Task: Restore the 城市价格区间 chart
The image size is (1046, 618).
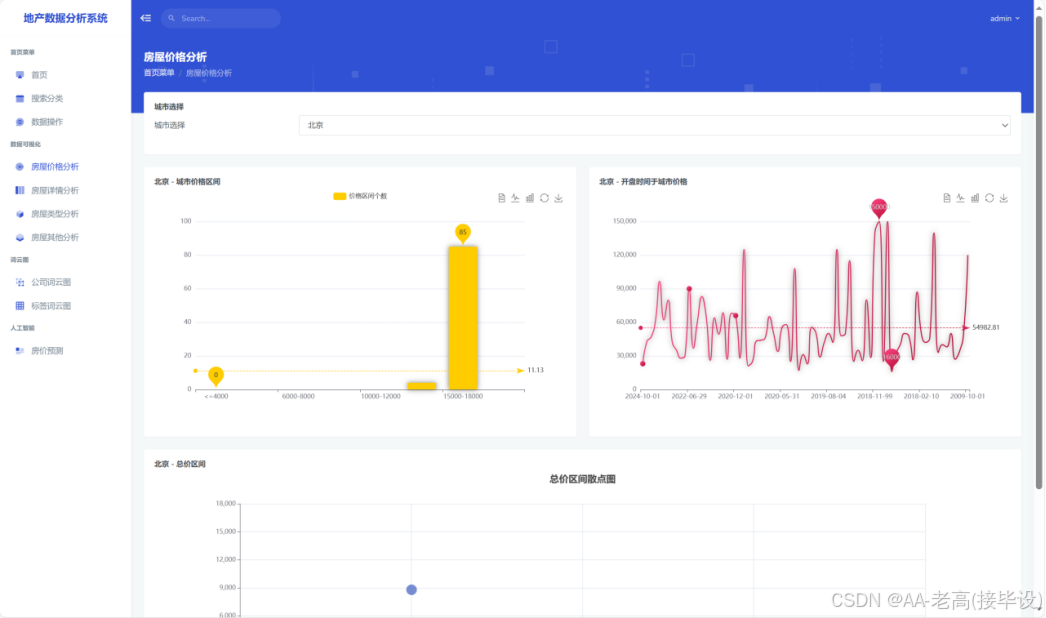Action: (x=544, y=198)
